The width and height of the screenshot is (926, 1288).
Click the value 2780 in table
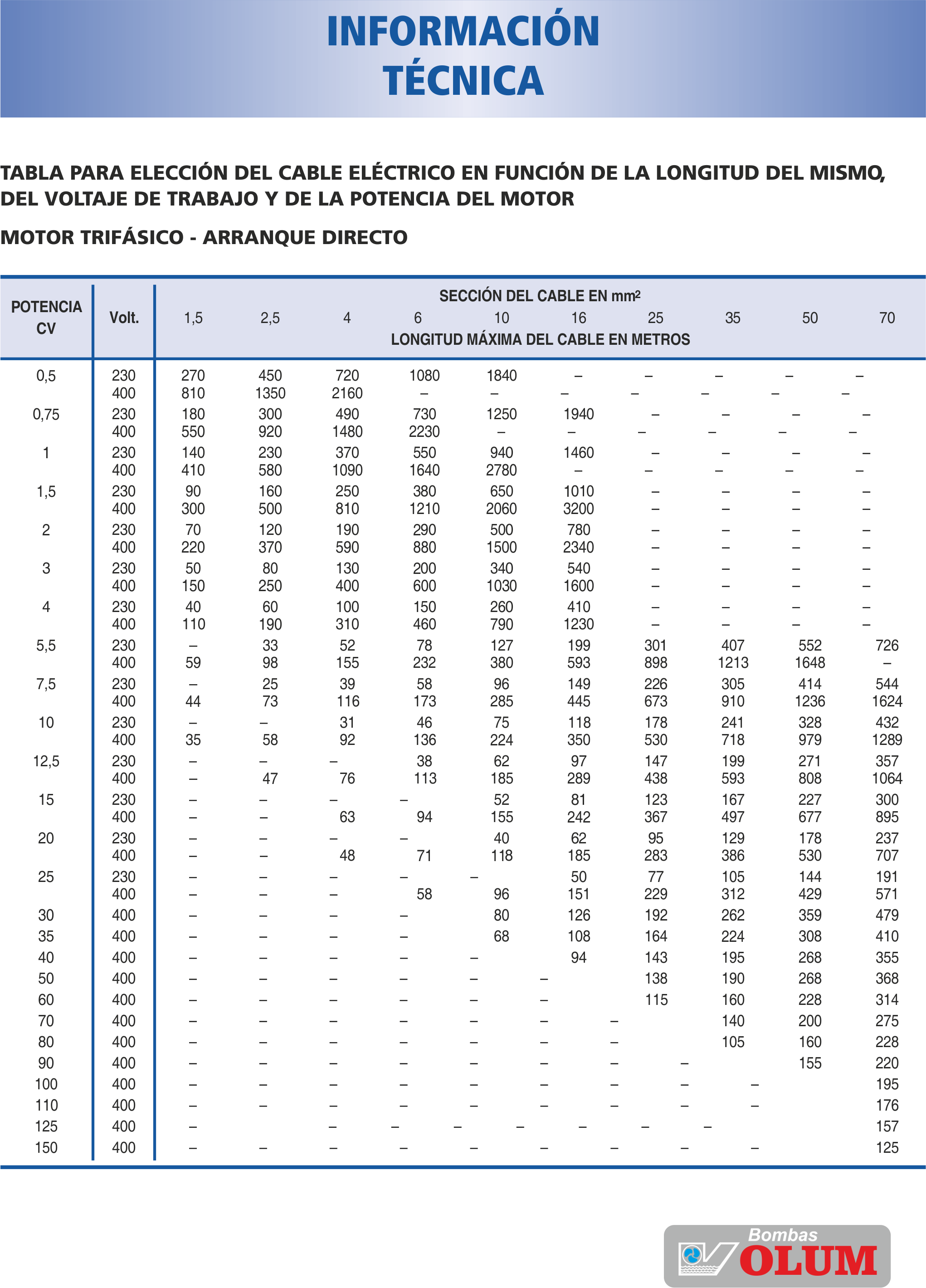(x=502, y=470)
